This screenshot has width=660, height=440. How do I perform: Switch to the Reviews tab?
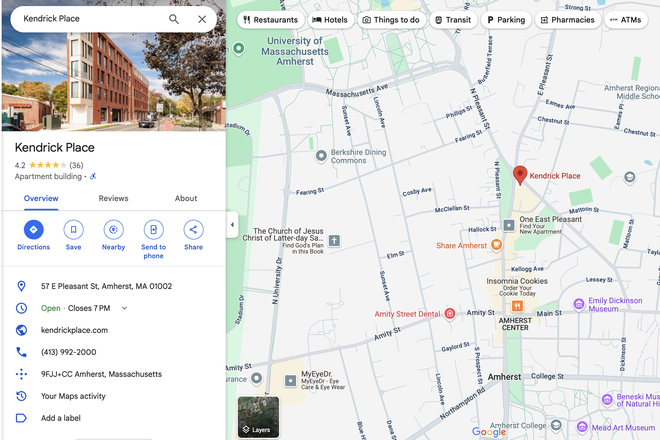point(113,198)
